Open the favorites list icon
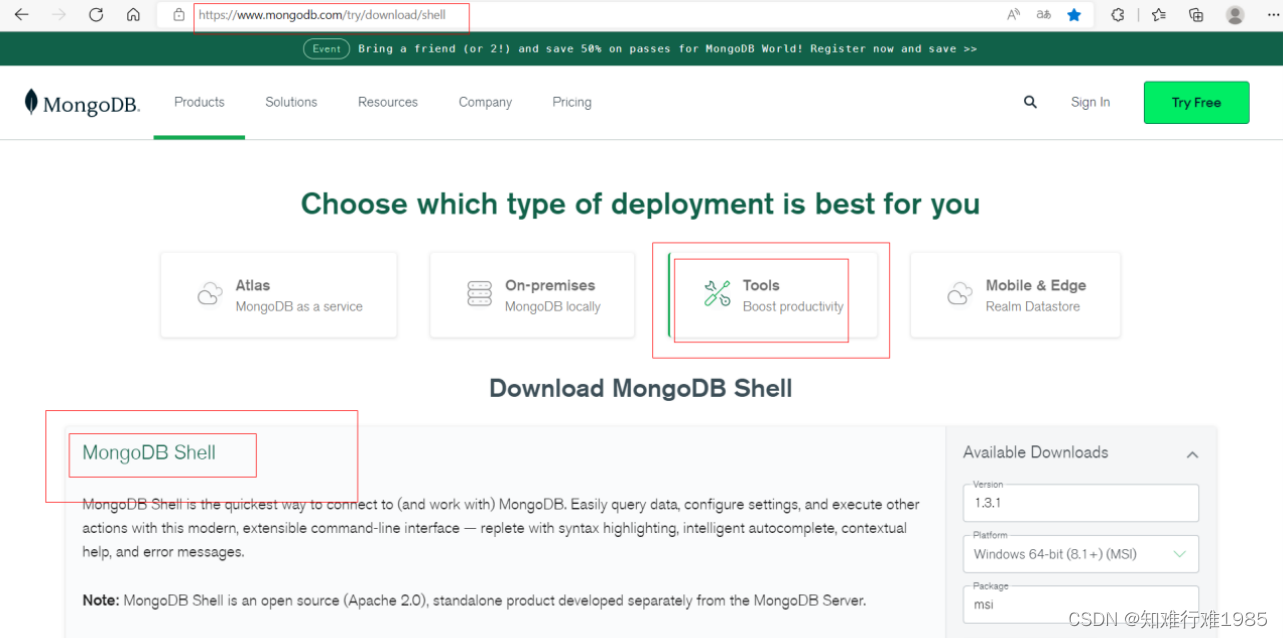The image size is (1283, 638). (1158, 15)
